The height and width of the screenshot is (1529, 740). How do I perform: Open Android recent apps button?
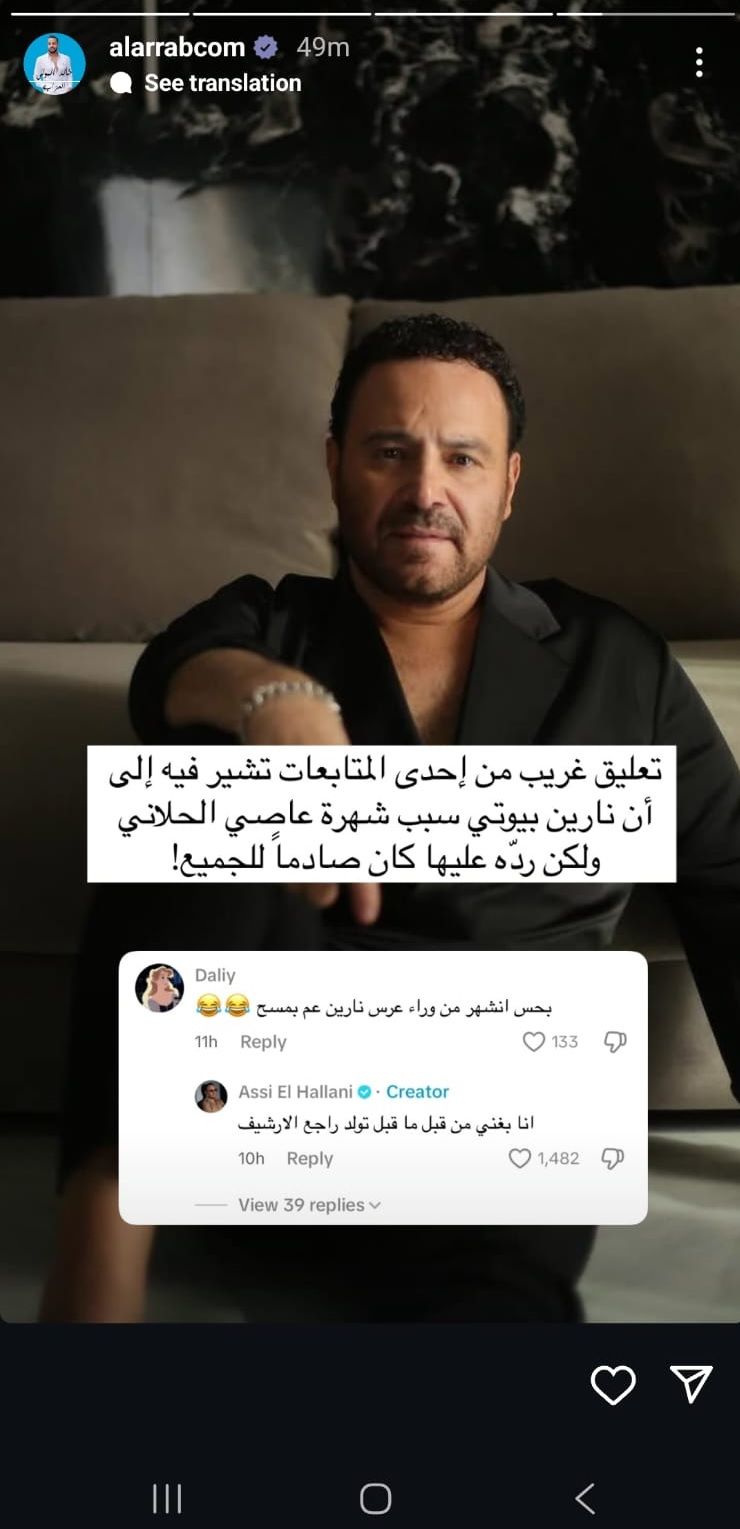[167, 1498]
